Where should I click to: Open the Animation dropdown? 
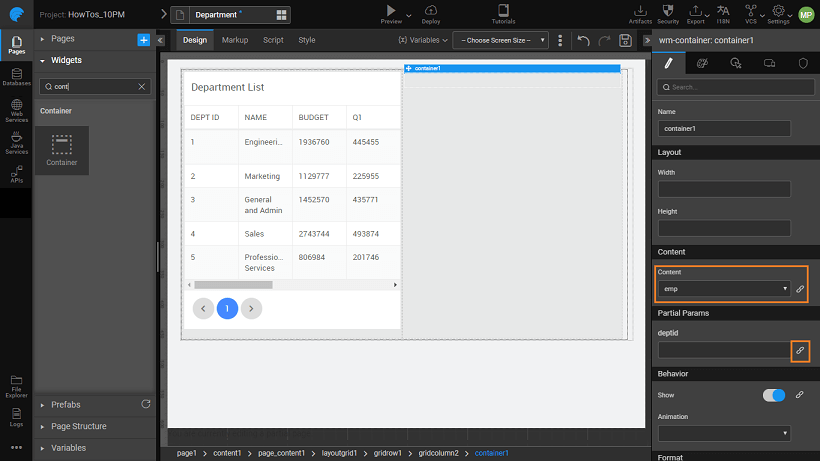(724, 433)
